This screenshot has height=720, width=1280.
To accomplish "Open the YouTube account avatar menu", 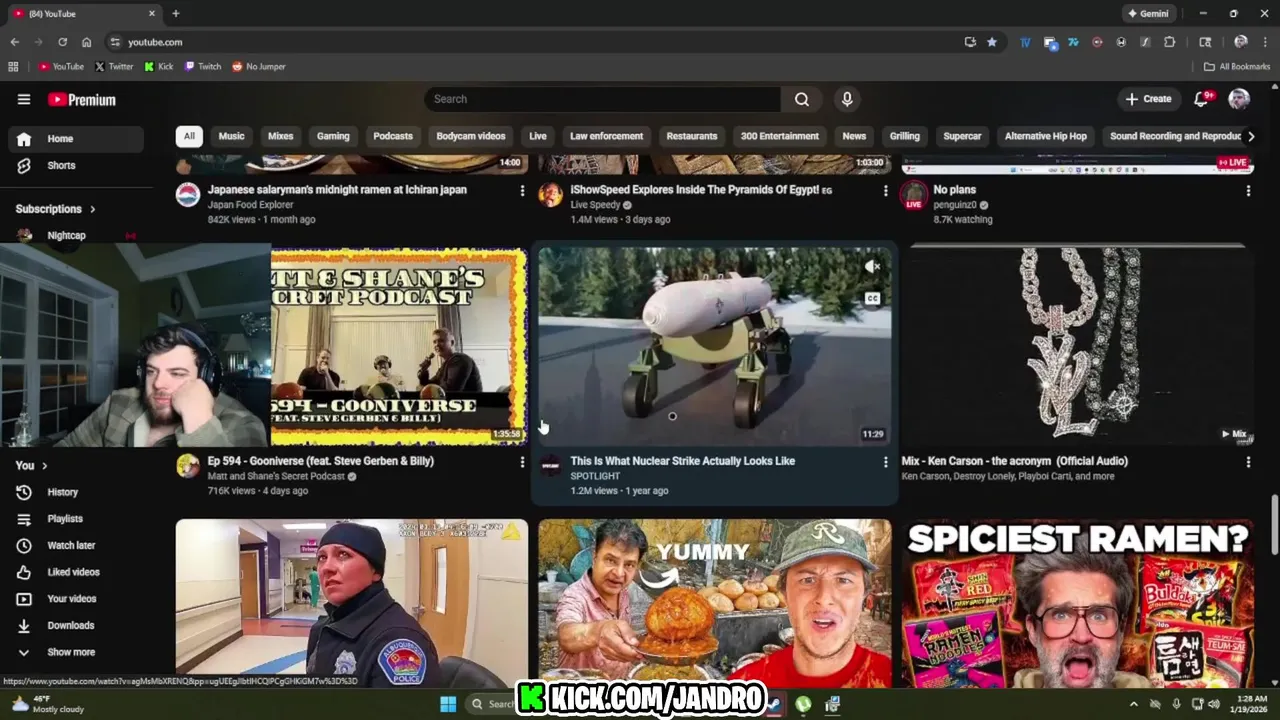I will (1239, 99).
